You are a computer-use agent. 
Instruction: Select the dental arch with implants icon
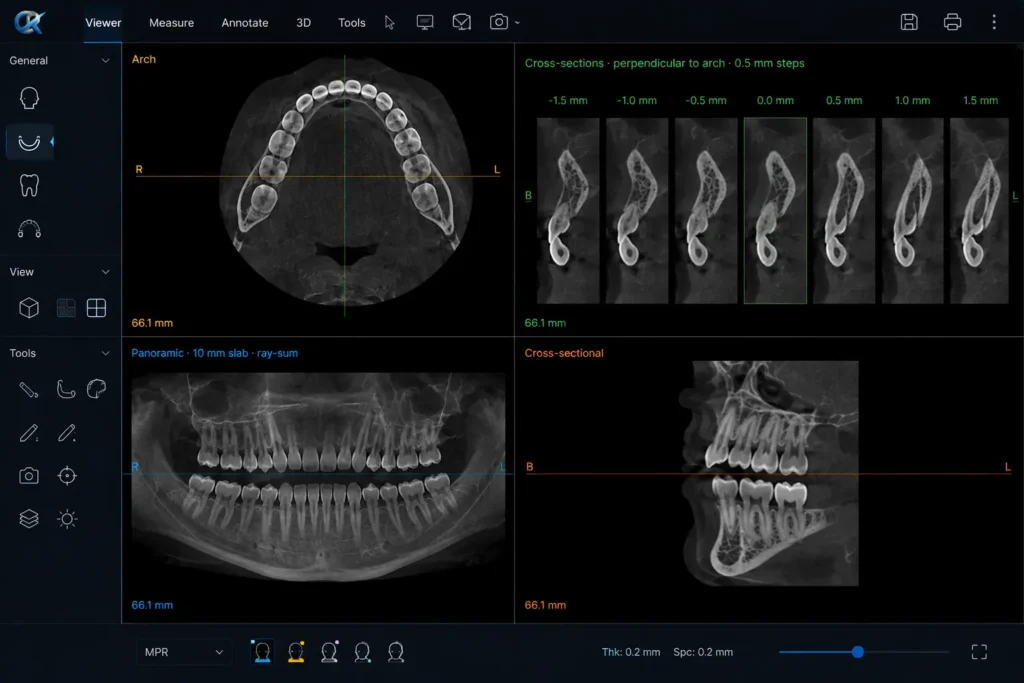[29, 229]
